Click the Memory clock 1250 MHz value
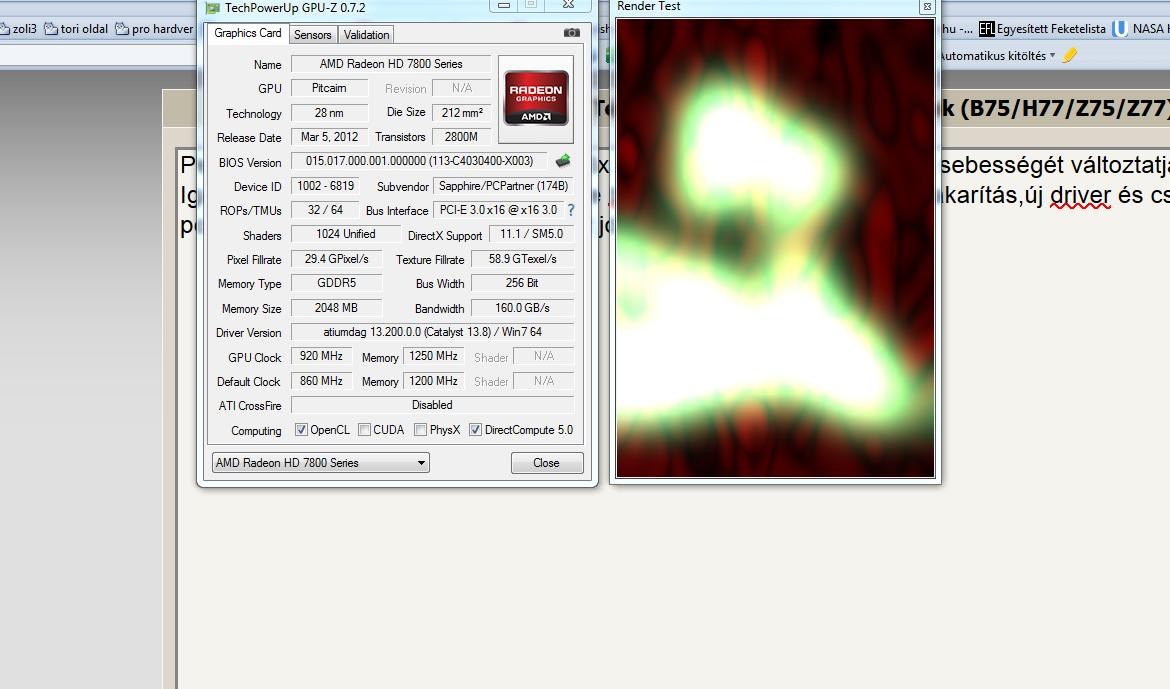 (434, 356)
